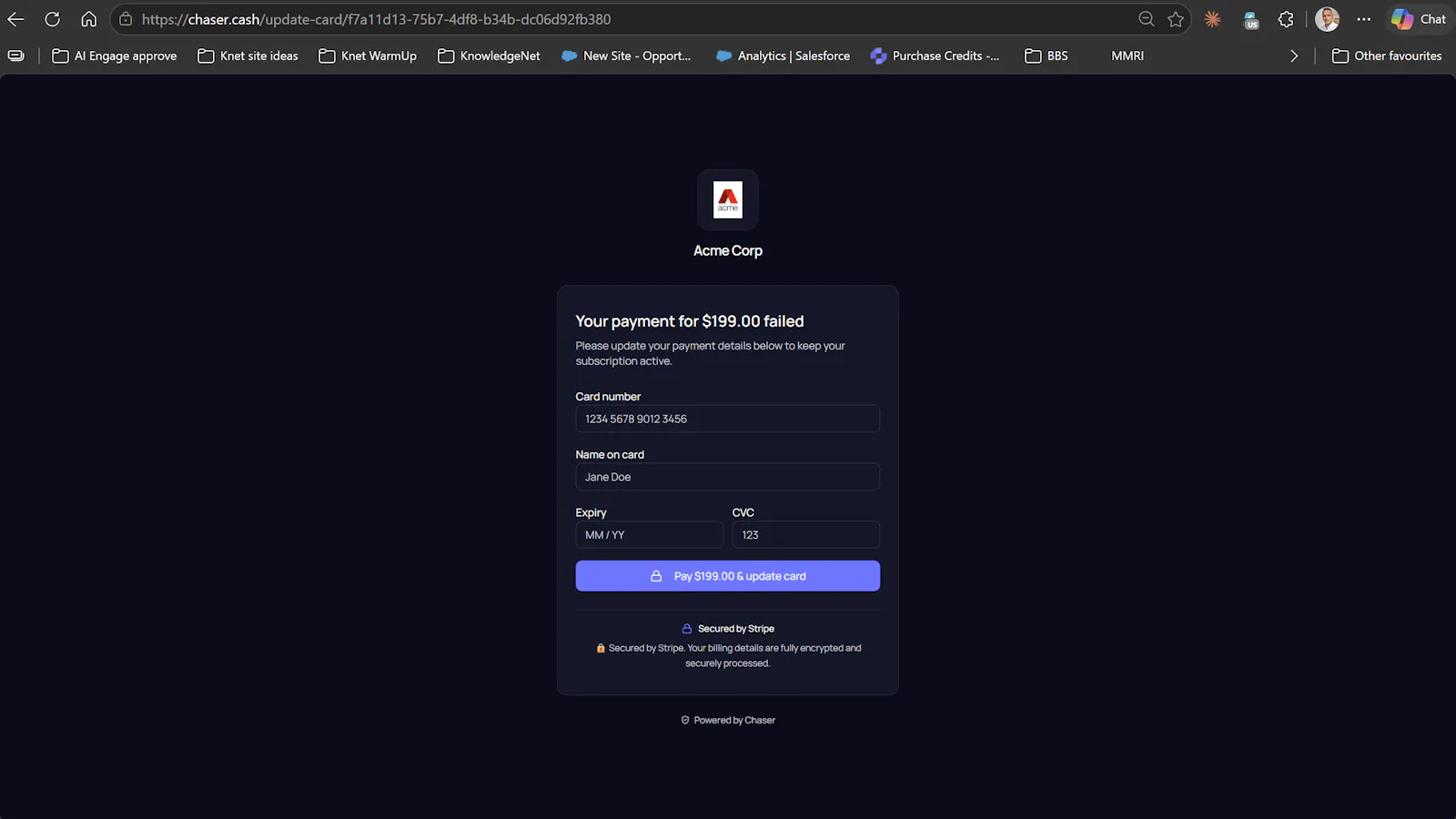Open AI Engage approve bookmark folder

(115, 56)
